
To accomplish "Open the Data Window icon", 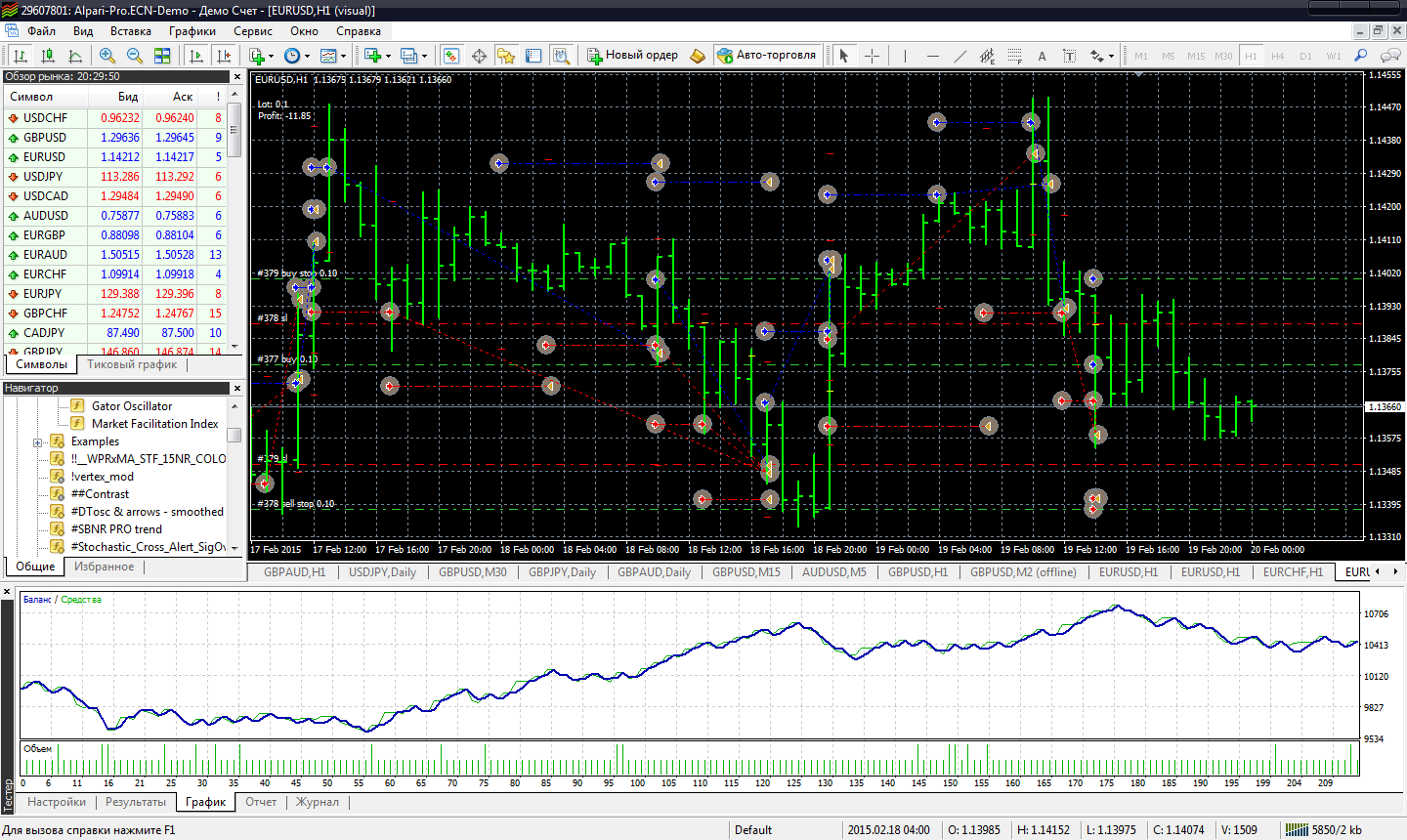I will (x=479, y=56).
